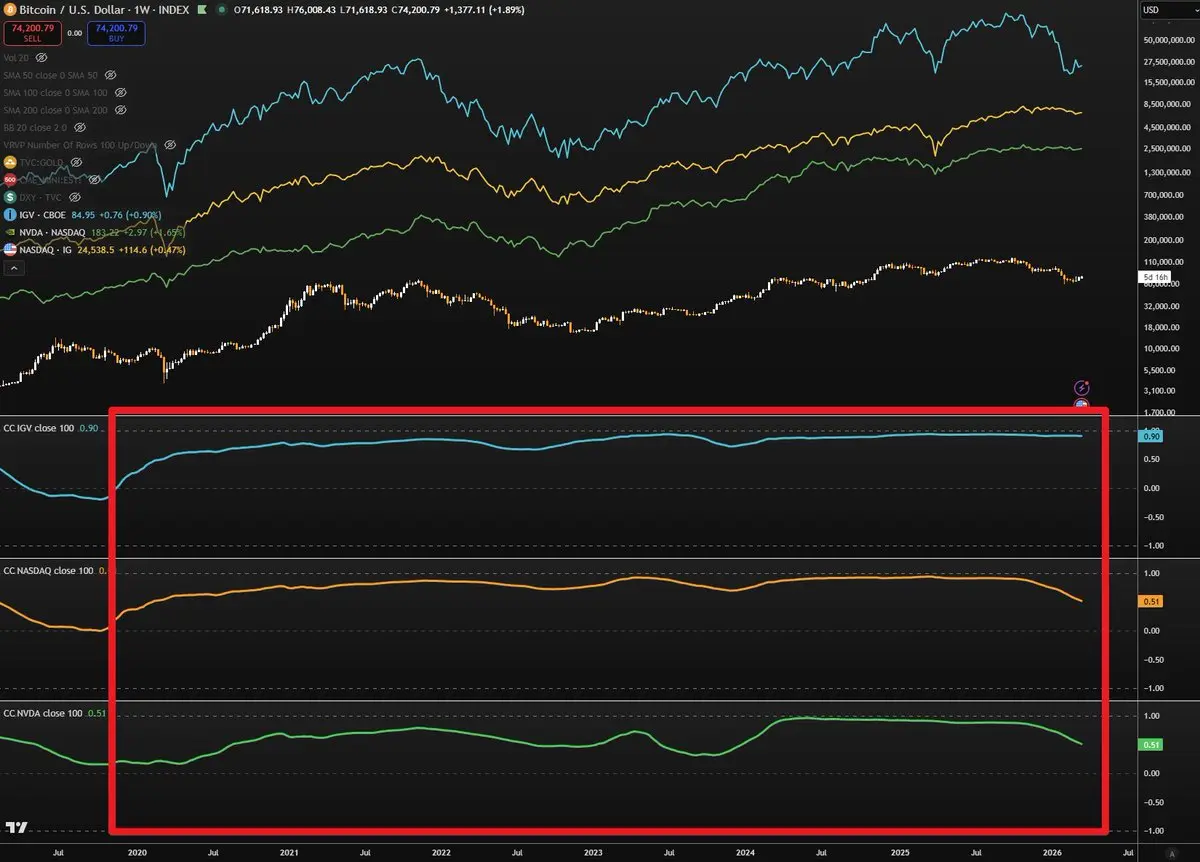
Task: Show the TVC:GOLD comparison series
Action: point(76,162)
